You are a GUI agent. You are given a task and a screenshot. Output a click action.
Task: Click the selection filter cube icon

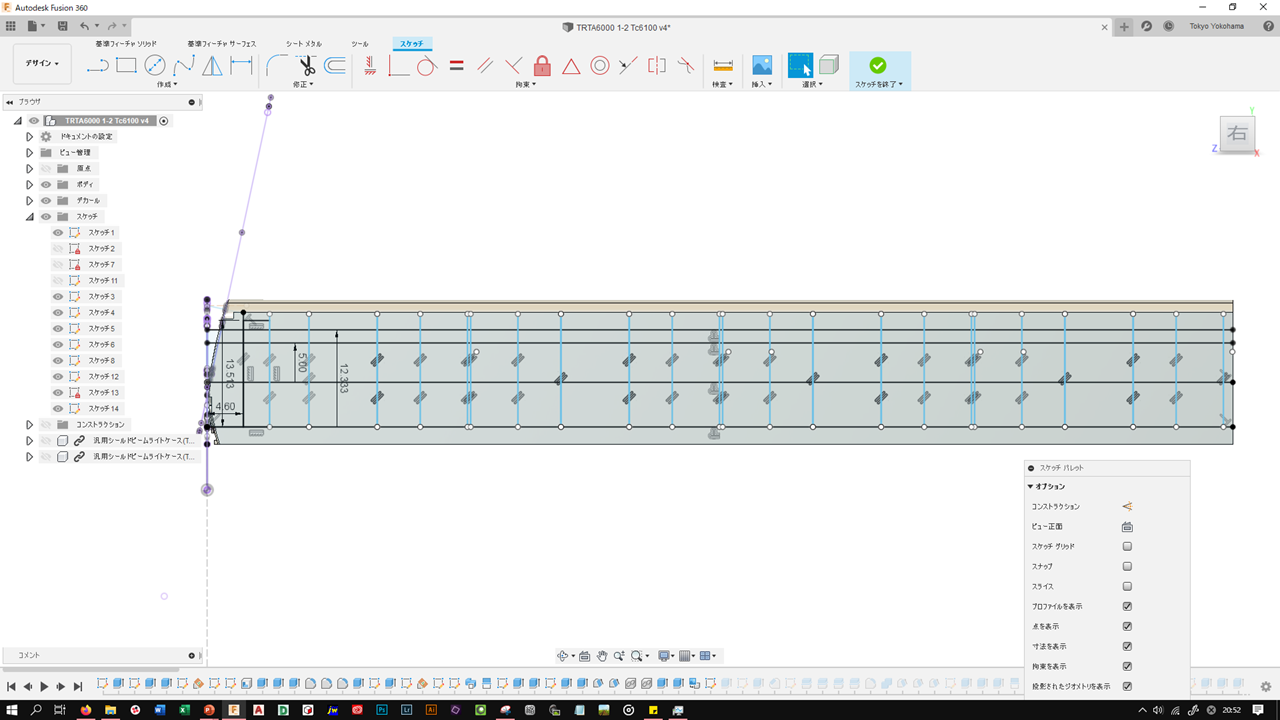(x=829, y=66)
